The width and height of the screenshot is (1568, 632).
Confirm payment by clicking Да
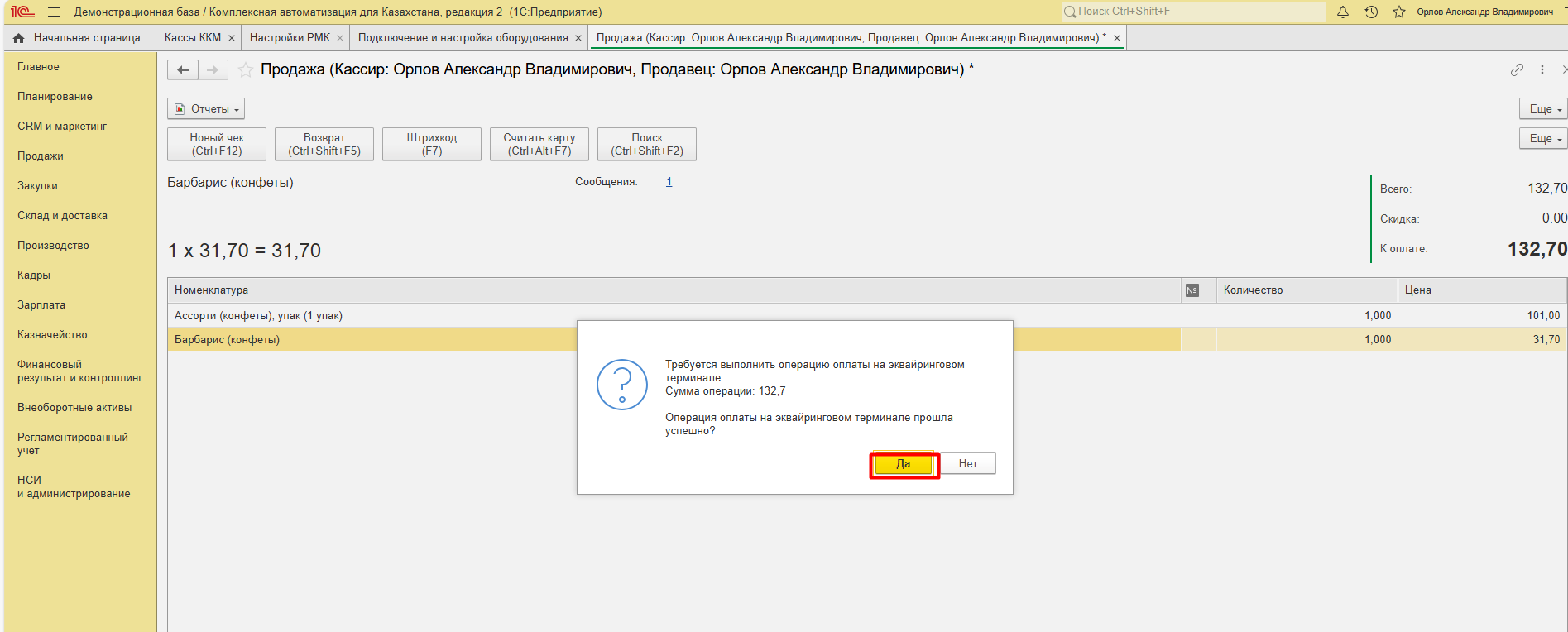[x=904, y=464]
